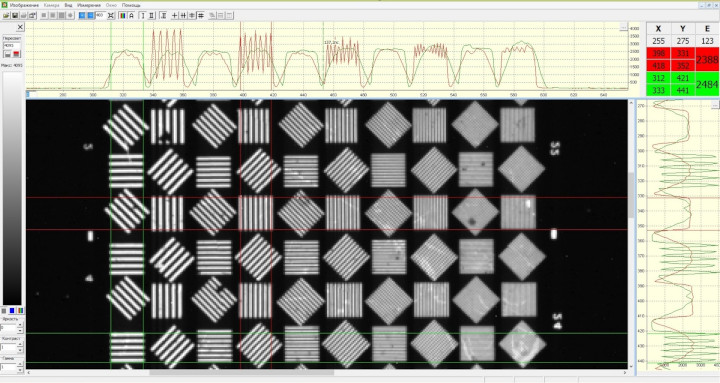Click the Контраст value input field
Image resolution: width=720 pixels, height=383 pixels.
[8, 347]
